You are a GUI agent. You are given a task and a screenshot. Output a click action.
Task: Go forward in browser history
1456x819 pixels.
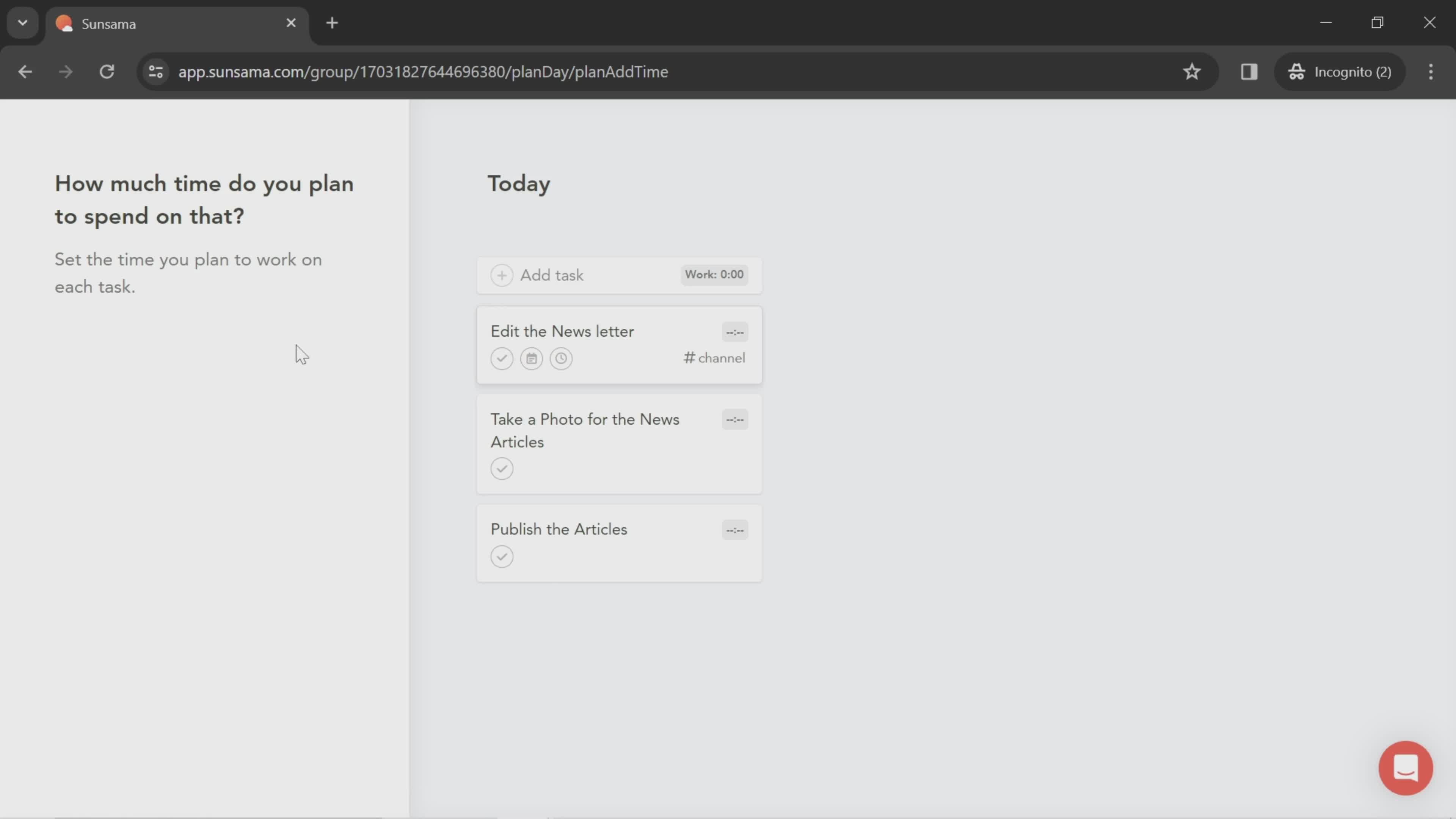tap(66, 72)
